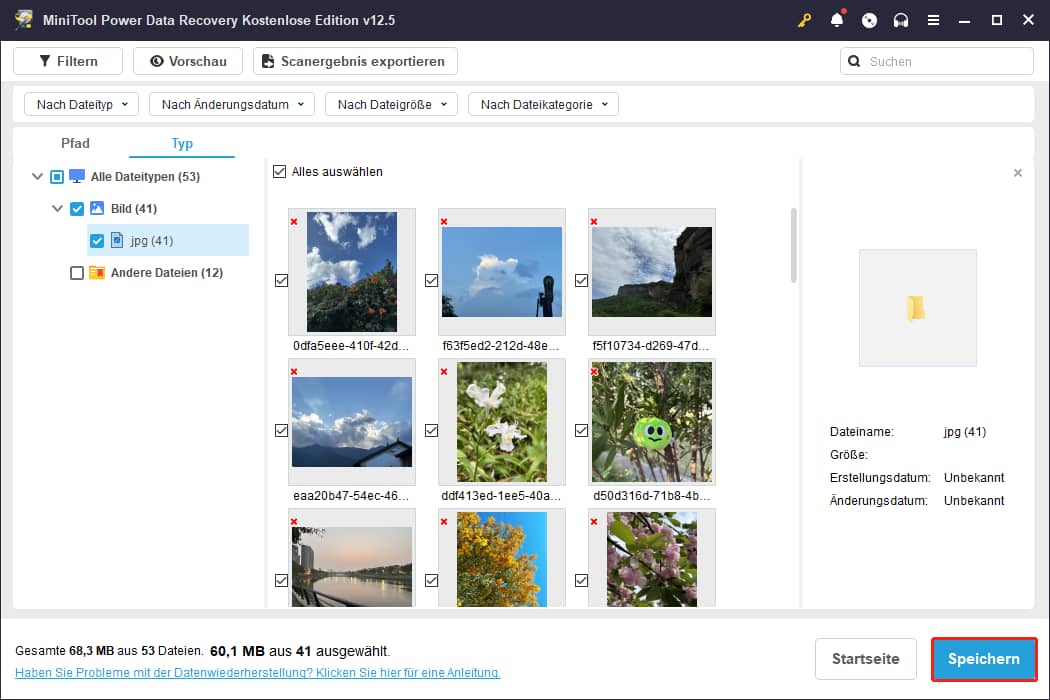Select the f5f10734-d269-47d cliff thumbnail
1050x700 pixels.
(652, 272)
